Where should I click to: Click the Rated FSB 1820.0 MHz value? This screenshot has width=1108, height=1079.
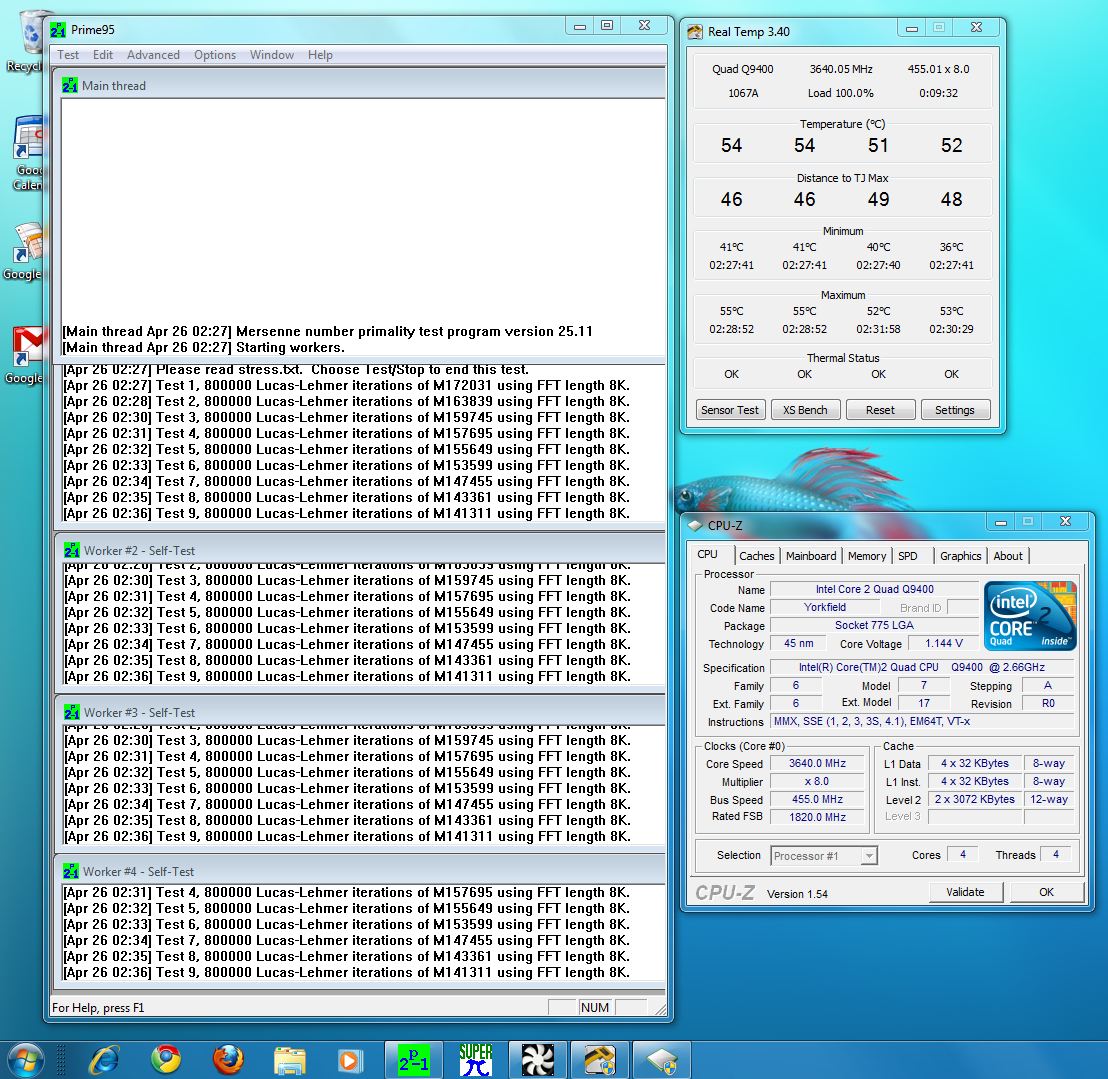click(817, 817)
